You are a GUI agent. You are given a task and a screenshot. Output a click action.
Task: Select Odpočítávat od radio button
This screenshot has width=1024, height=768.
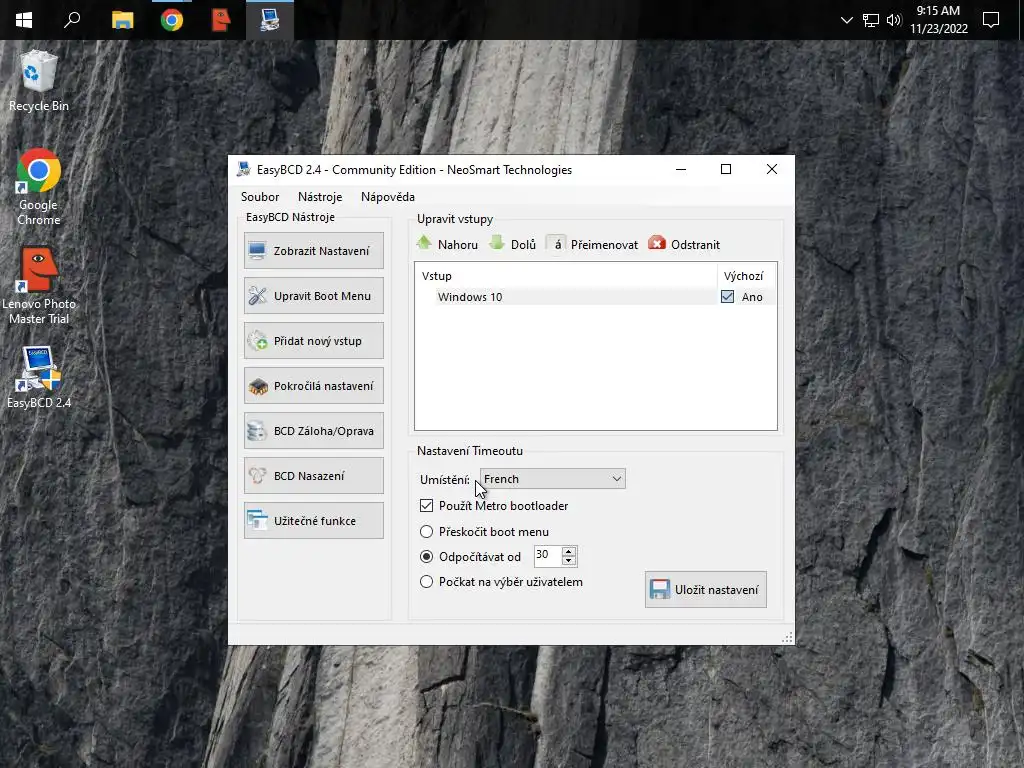point(426,556)
